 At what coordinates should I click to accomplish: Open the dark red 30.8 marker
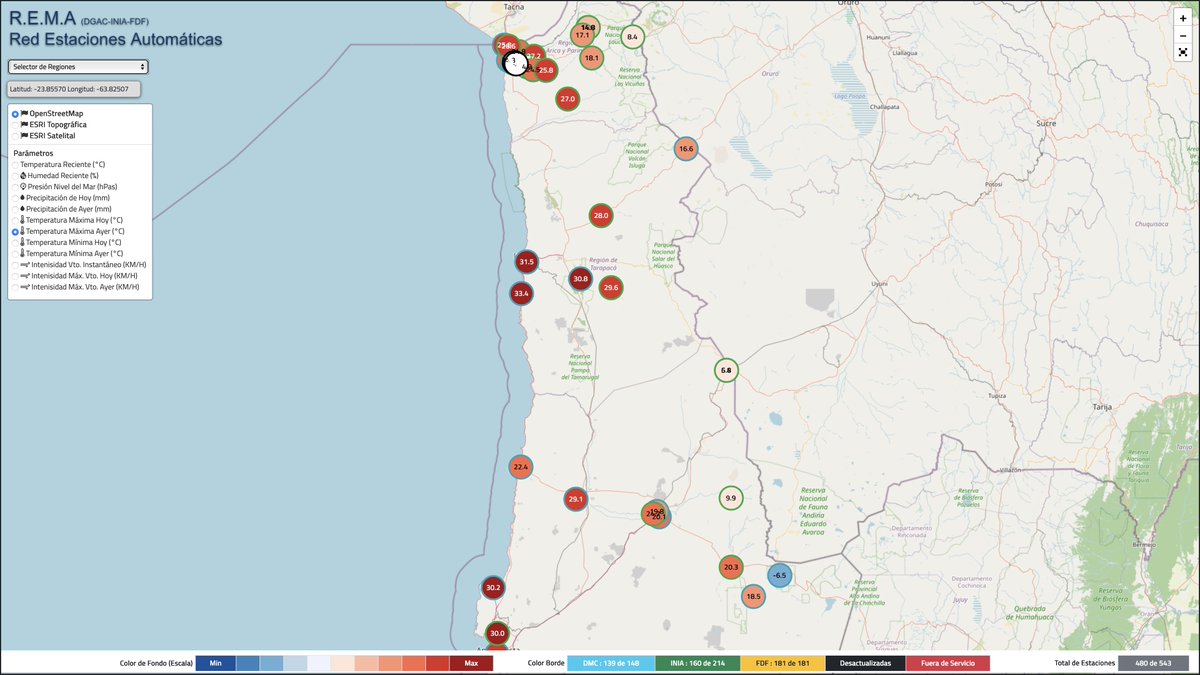[x=580, y=279]
